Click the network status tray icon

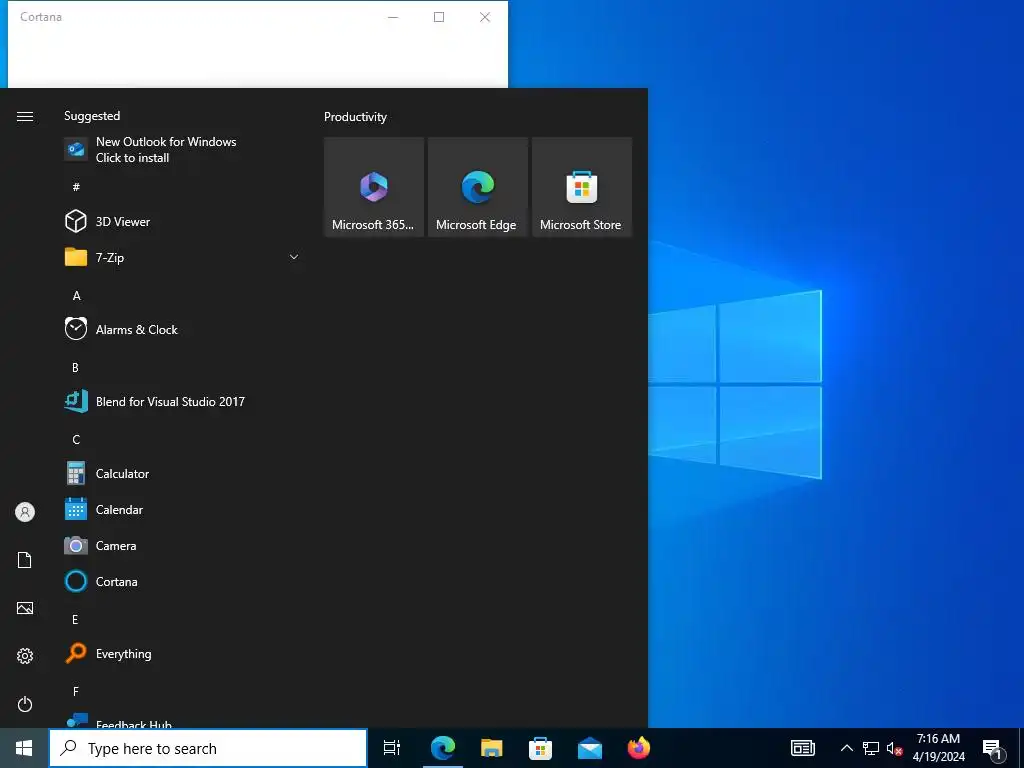point(871,748)
